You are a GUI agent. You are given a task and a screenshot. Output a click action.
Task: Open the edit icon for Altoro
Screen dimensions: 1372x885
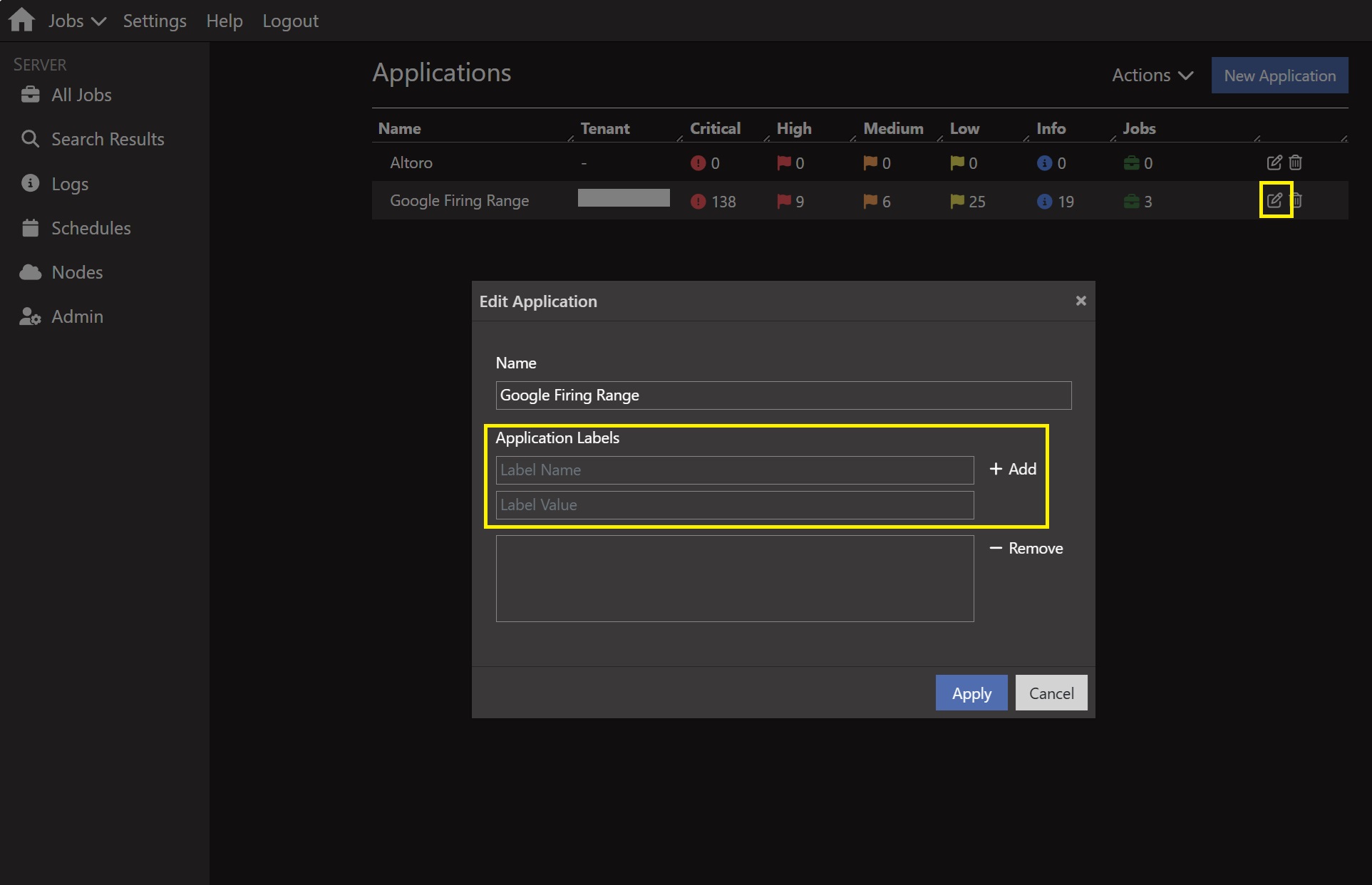1274,162
